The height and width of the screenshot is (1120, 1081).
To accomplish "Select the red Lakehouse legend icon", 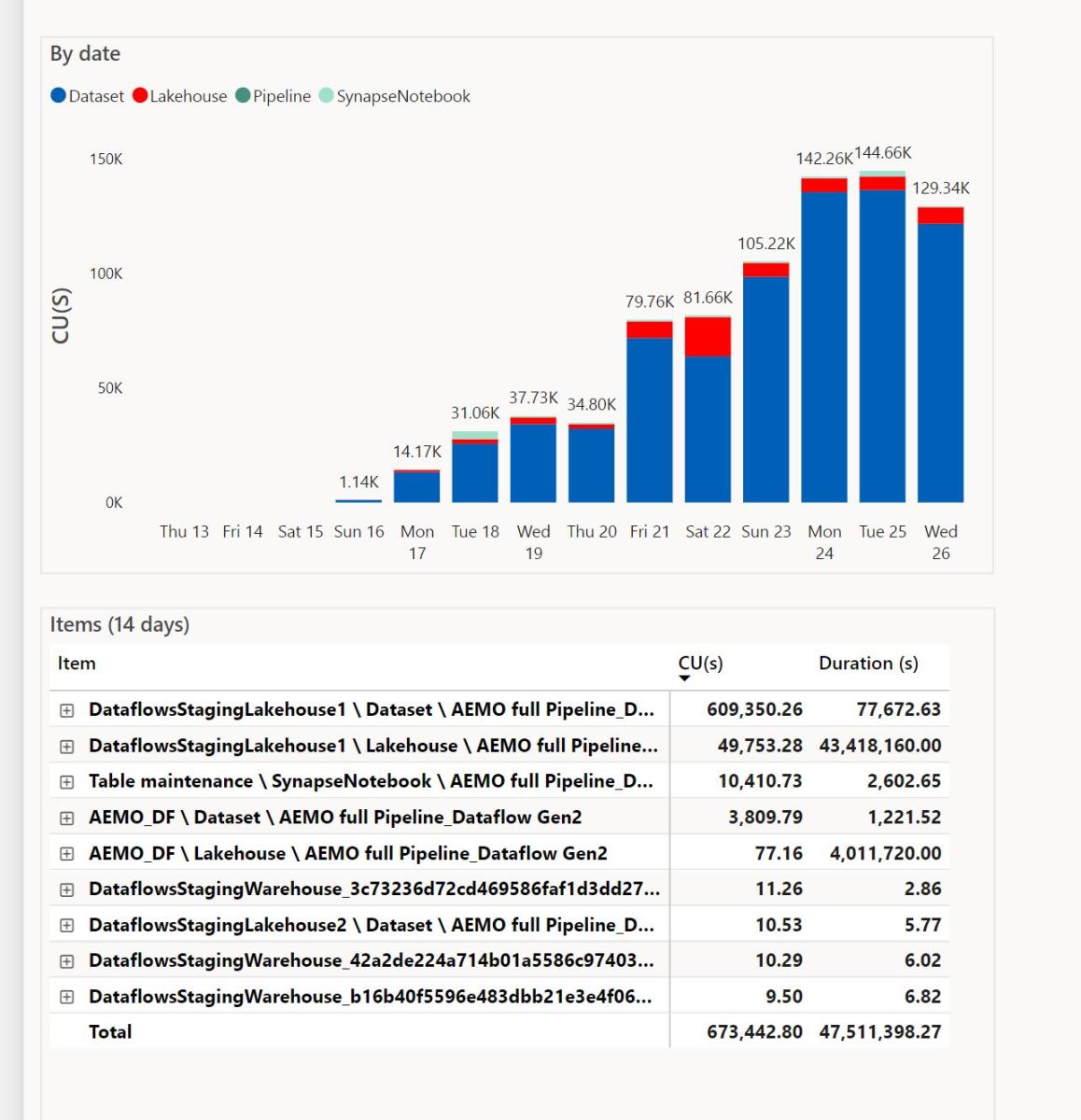I will click(140, 95).
